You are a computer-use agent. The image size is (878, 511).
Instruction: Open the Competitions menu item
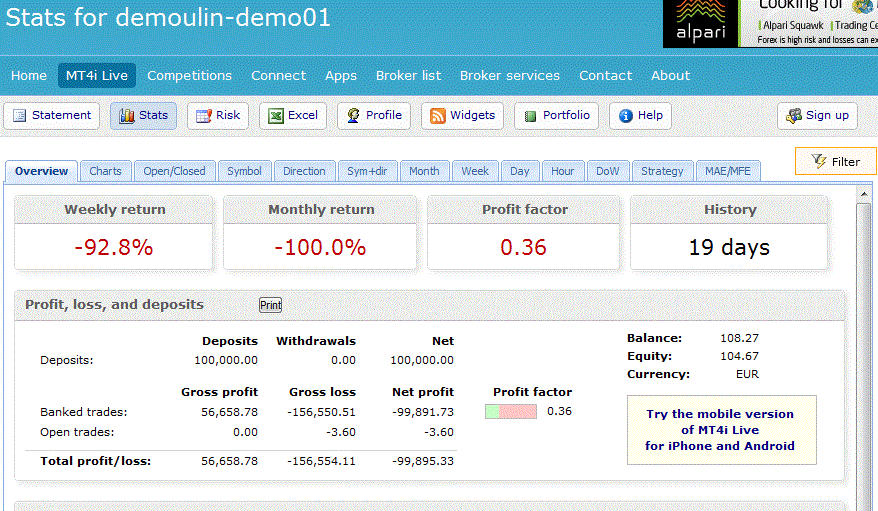(189, 75)
